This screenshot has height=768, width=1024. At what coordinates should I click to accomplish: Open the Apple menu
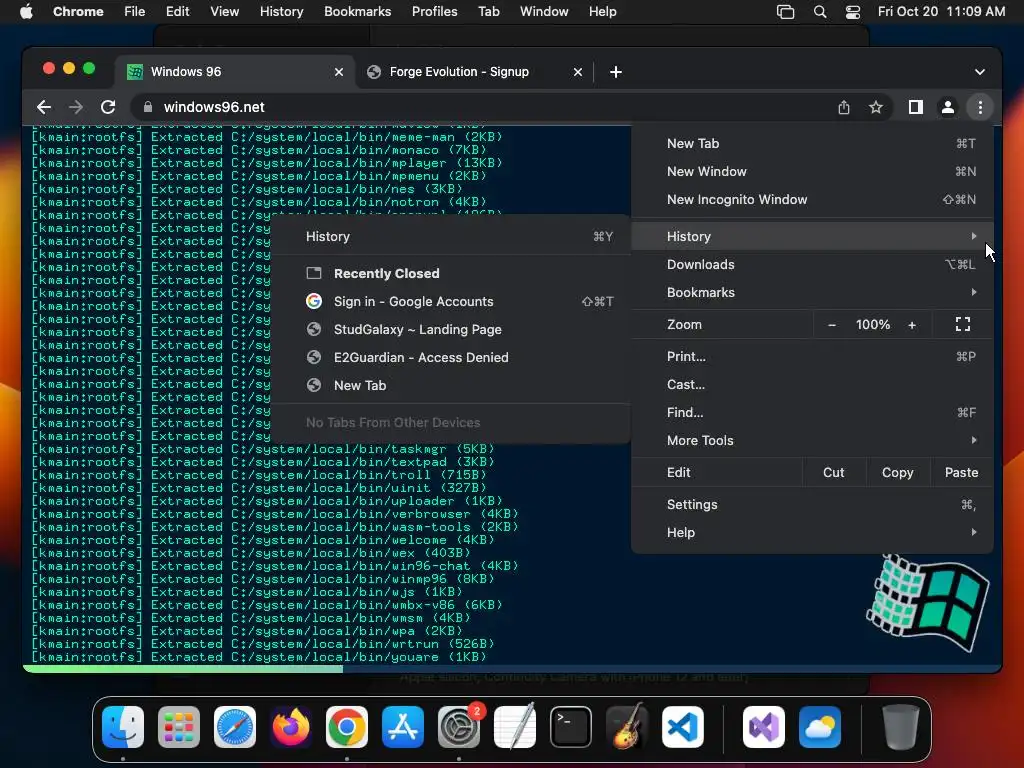click(26, 12)
